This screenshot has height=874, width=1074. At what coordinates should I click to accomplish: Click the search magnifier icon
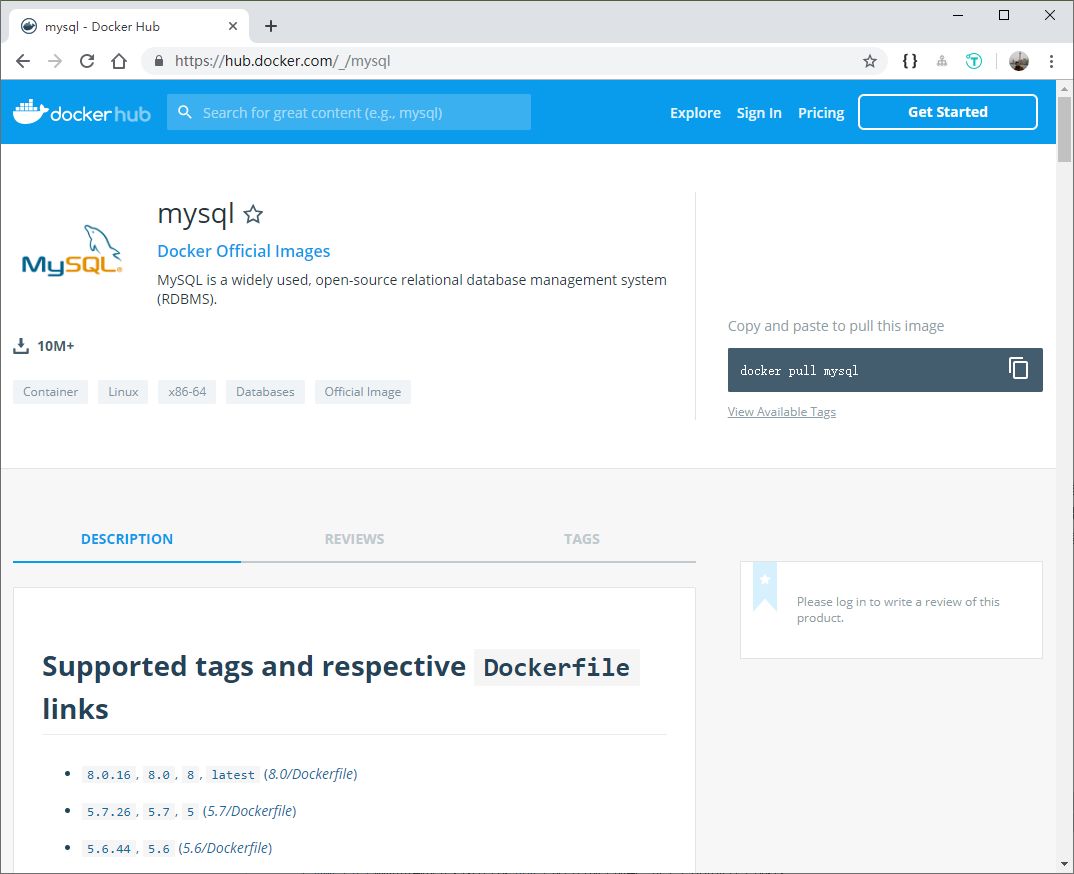(185, 112)
